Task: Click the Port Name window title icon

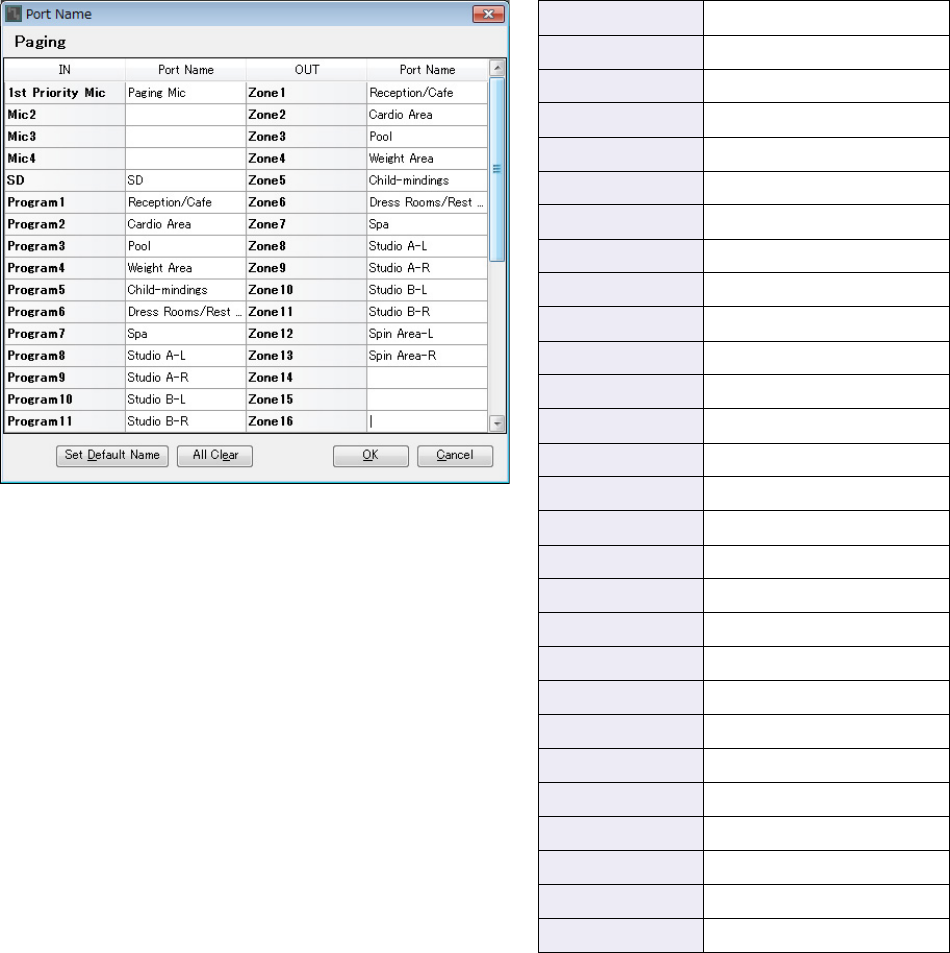Action: coord(13,13)
